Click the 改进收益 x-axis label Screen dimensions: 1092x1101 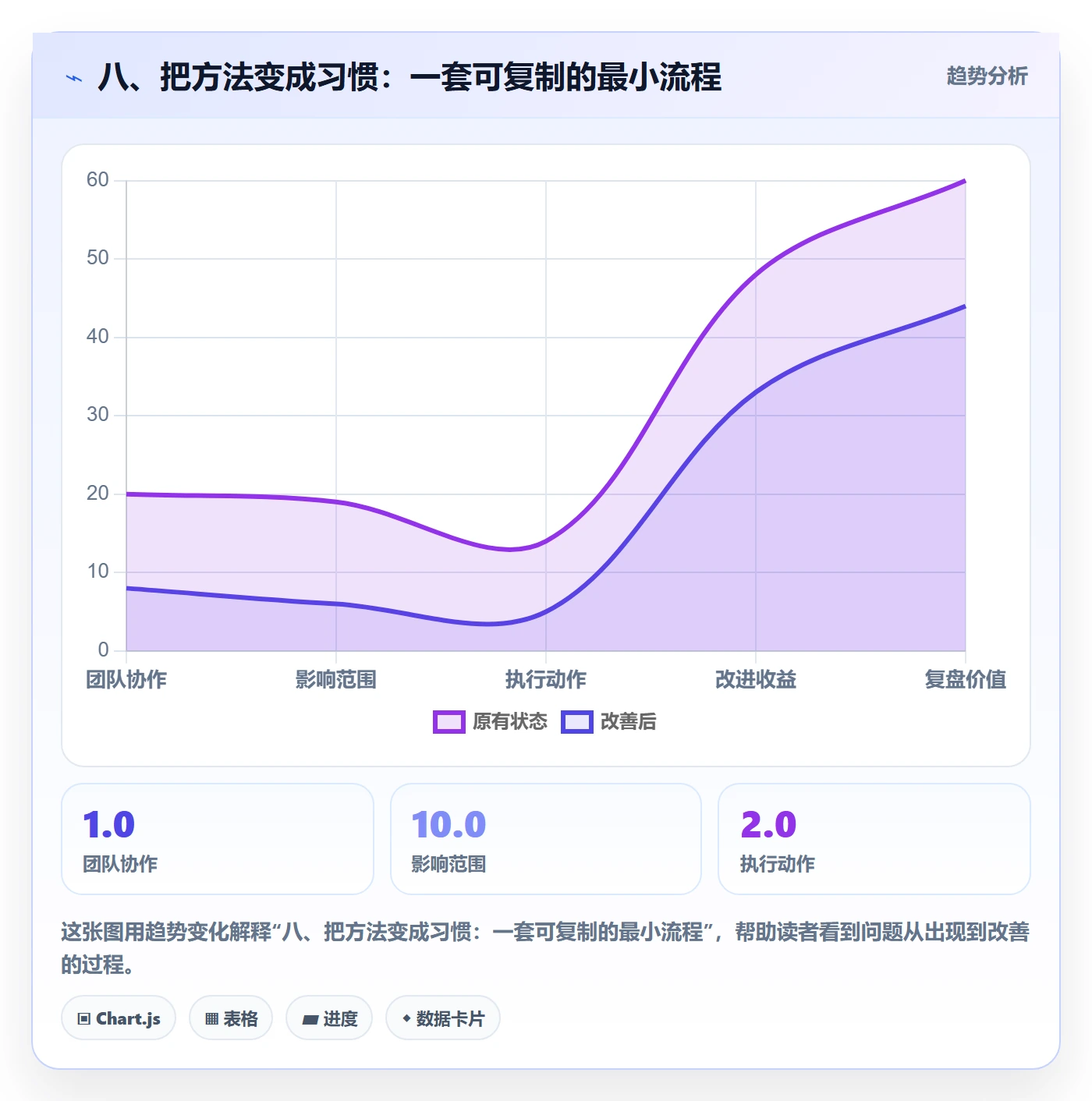click(x=756, y=680)
